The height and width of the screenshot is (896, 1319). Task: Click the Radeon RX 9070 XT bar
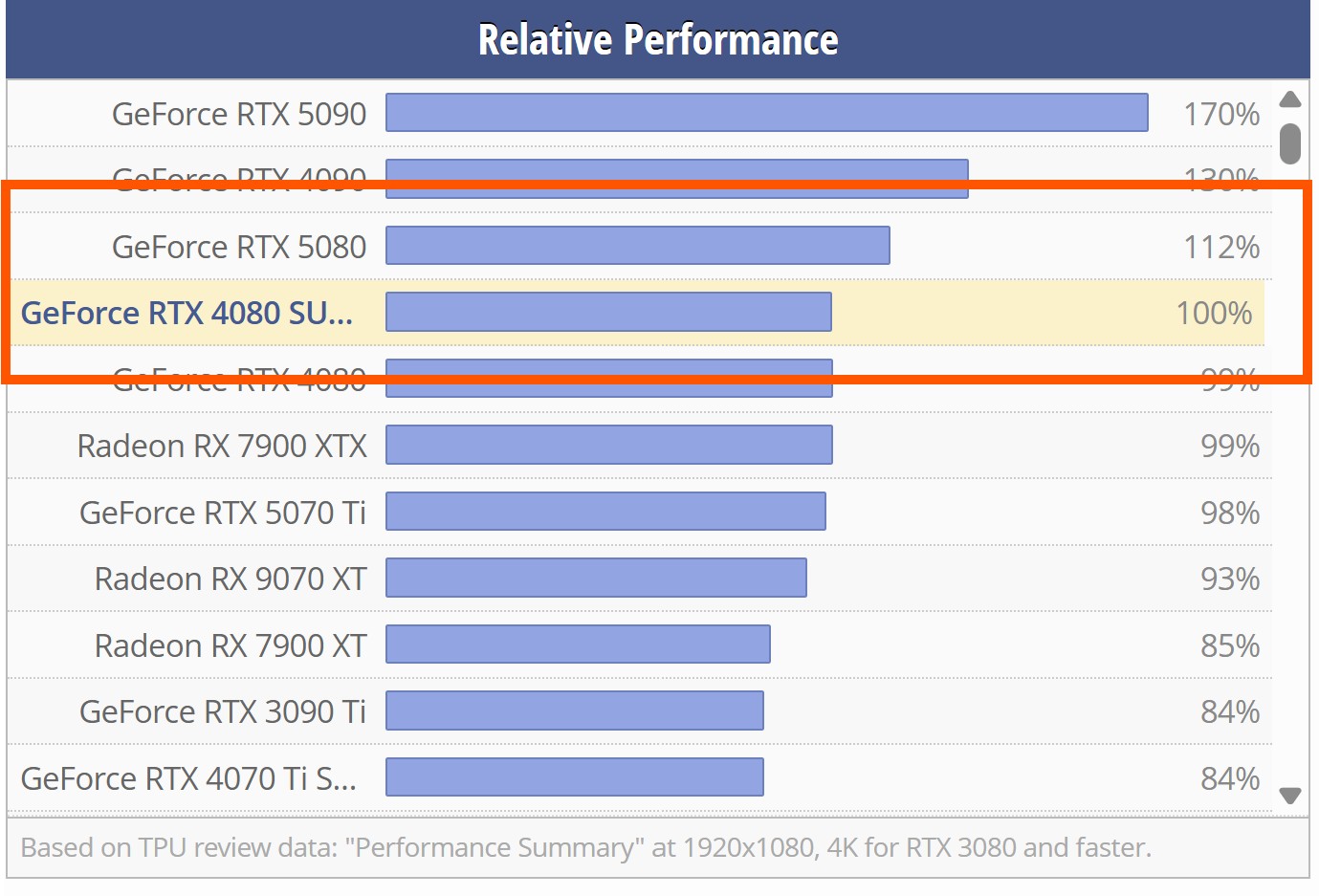596,578
